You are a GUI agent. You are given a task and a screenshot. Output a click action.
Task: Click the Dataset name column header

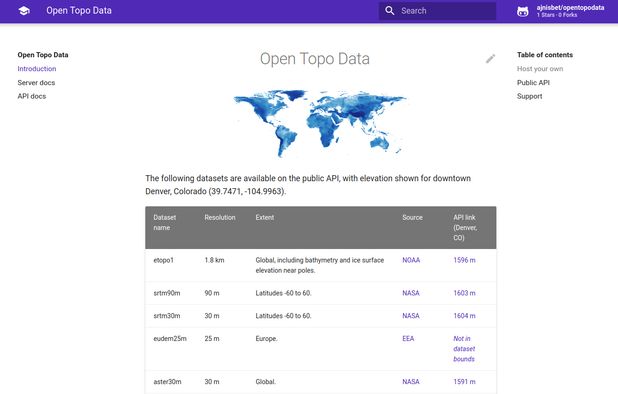[x=165, y=222]
